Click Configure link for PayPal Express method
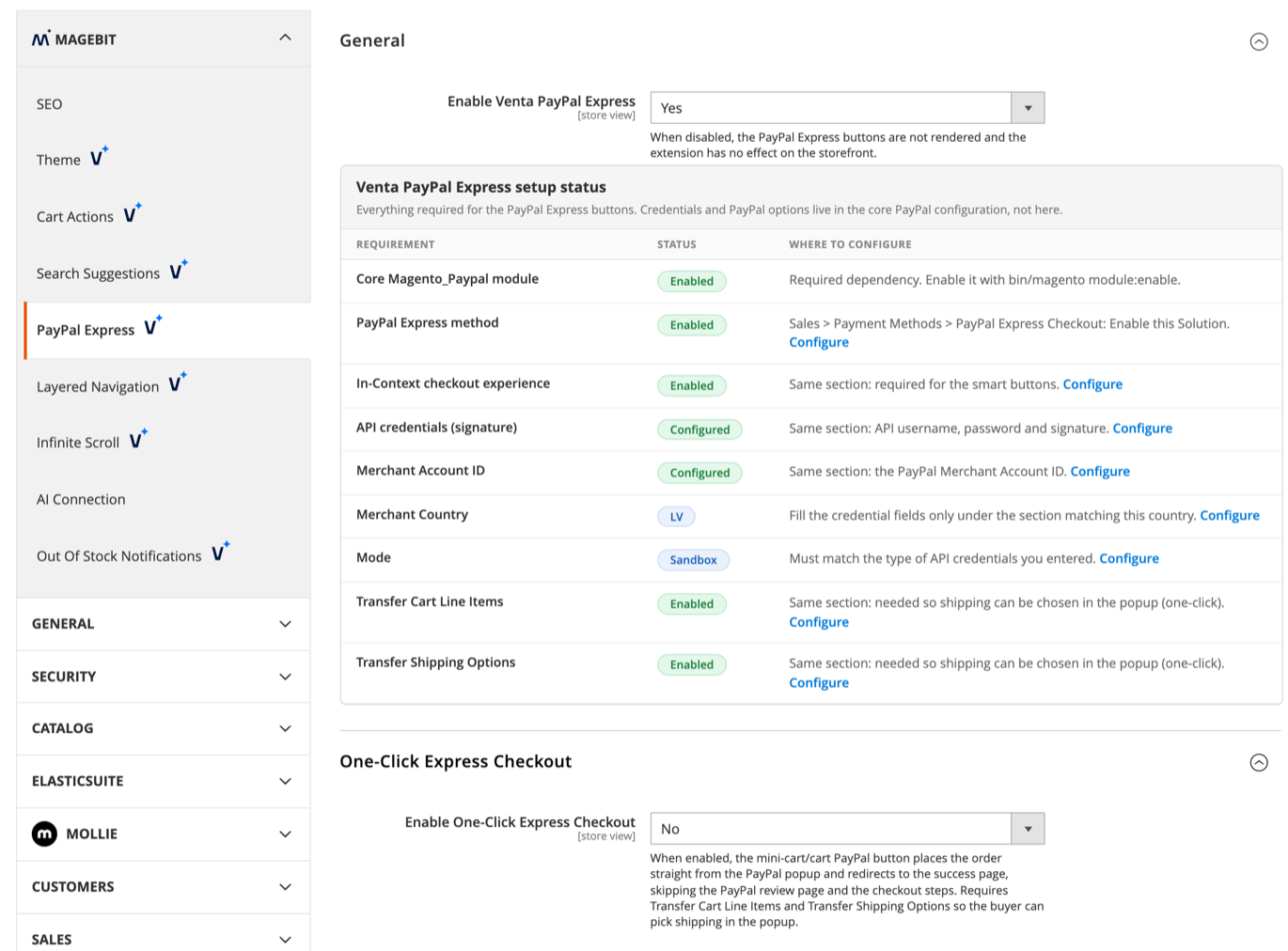This screenshot has height=951, width=1288. pyautogui.click(x=819, y=342)
